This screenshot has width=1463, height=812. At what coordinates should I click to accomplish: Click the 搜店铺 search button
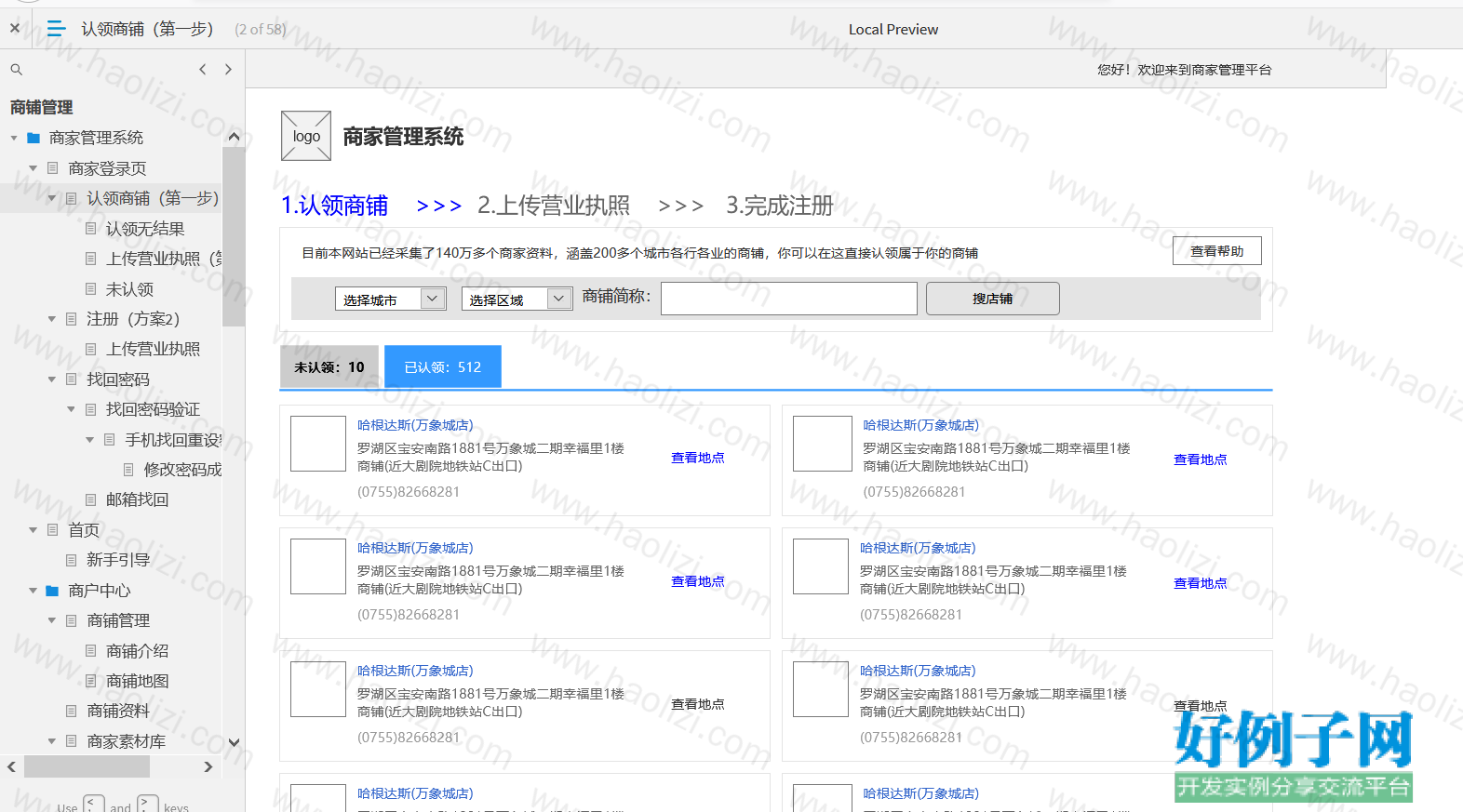tap(993, 299)
